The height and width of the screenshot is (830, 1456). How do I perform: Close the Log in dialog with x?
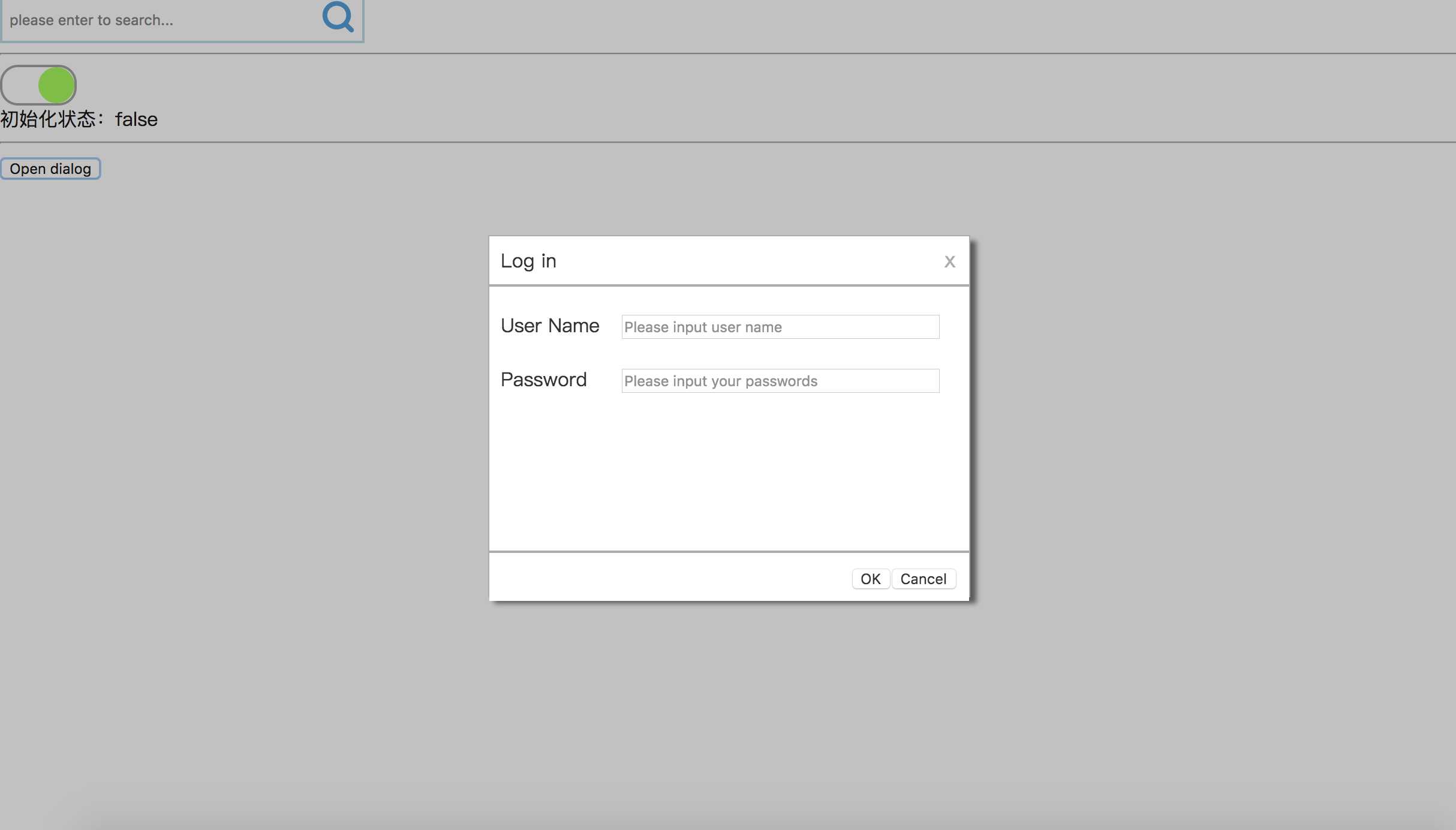(949, 261)
